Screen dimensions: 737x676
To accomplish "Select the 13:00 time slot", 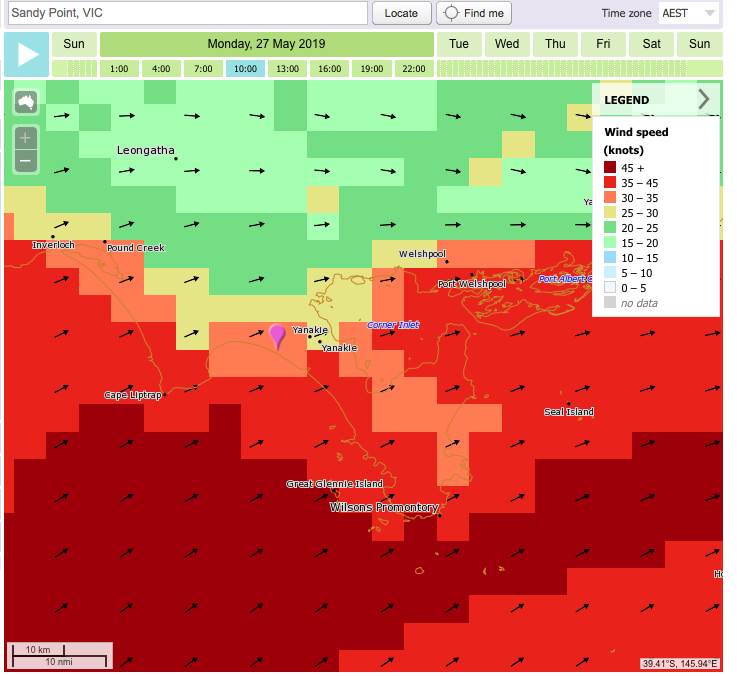I will 287,69.
